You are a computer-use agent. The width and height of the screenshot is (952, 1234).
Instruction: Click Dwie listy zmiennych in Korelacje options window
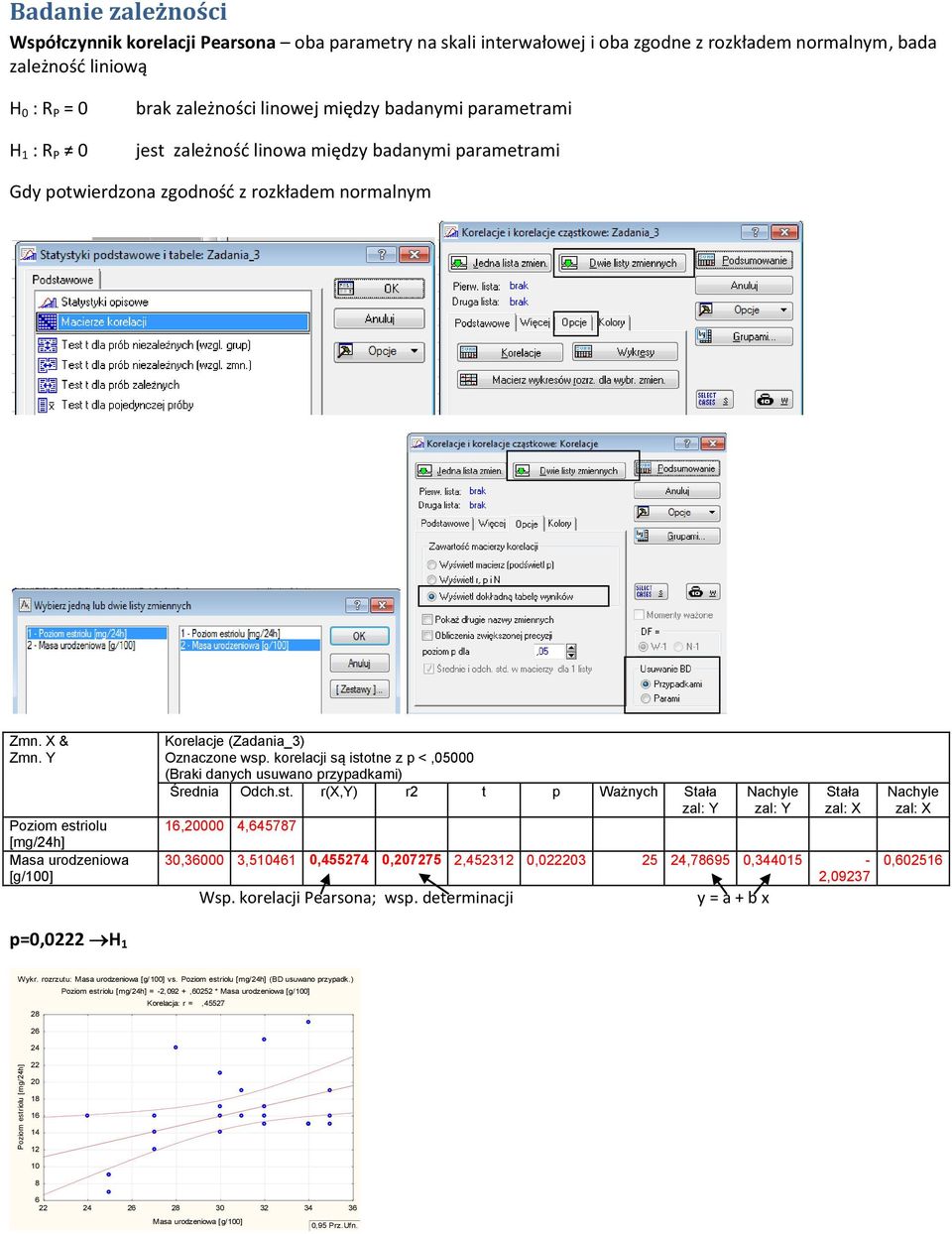click(x=569, y=470)
